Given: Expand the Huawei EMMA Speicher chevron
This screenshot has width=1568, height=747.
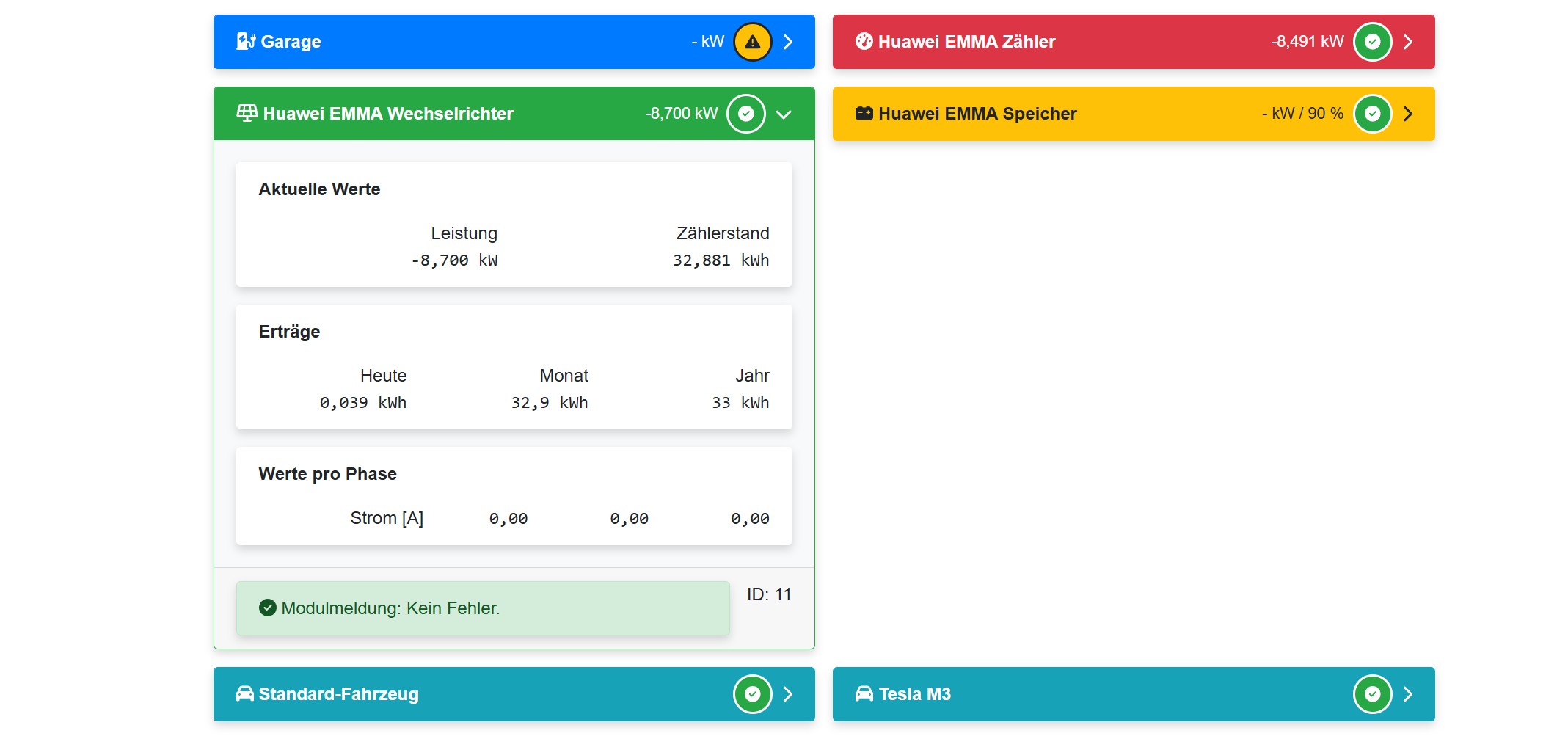Looking at the screenshot, I should click(x=1408, y=114).
